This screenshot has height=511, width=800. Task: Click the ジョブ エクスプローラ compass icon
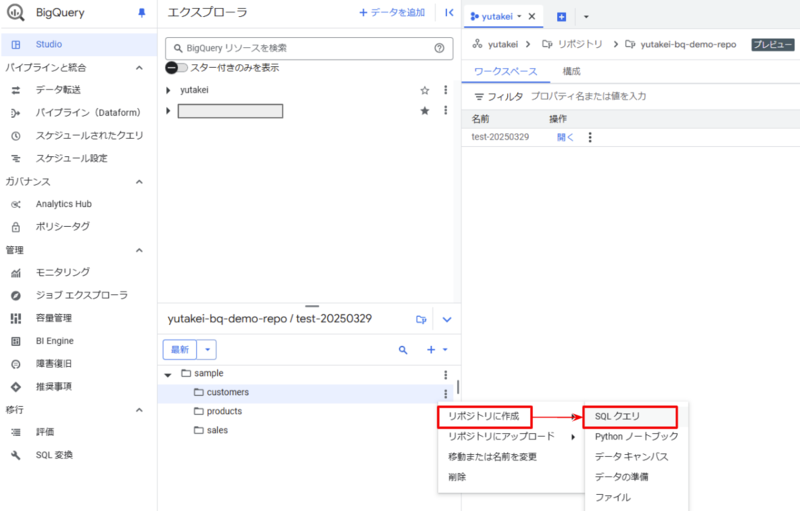(16, 295)
